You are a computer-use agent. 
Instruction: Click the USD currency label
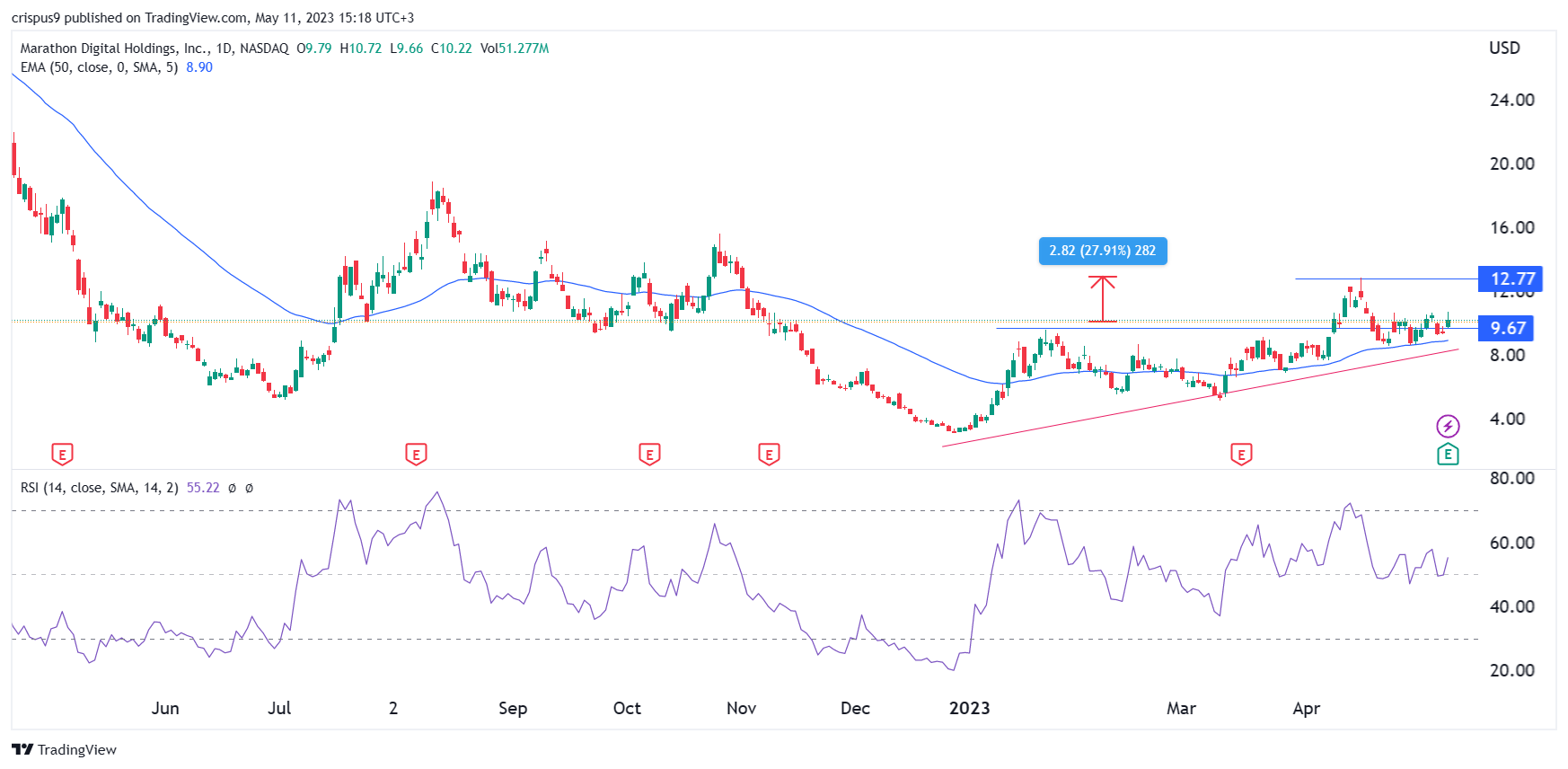(1504, 48)
